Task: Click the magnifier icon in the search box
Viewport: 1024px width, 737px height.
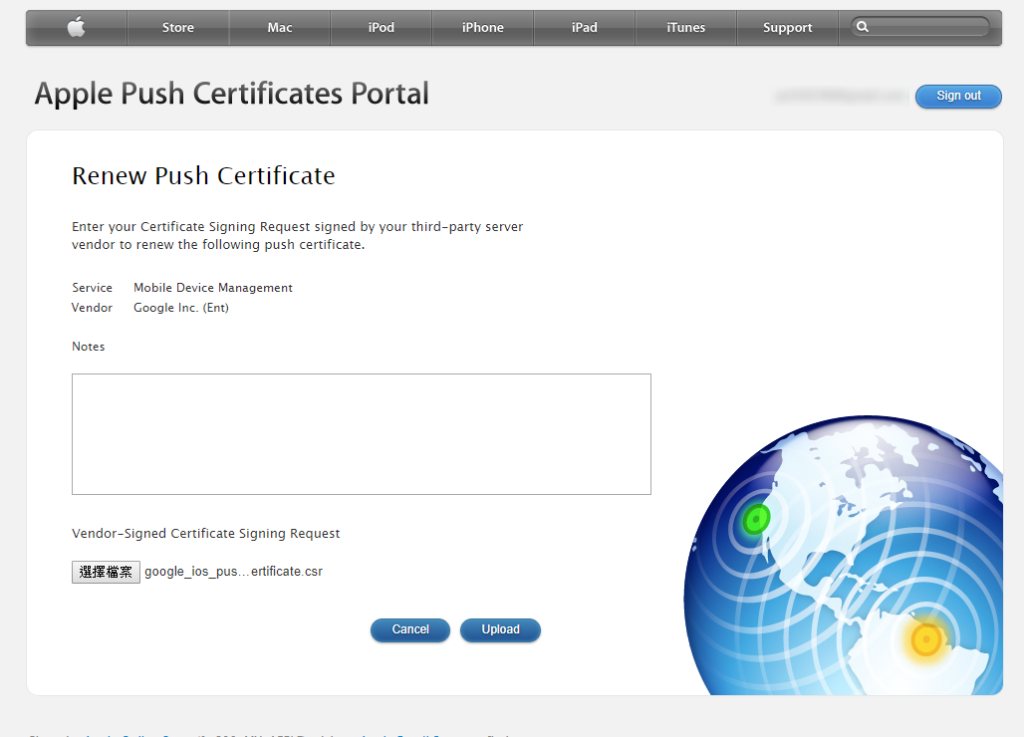Action: click(x=864, y=27)
